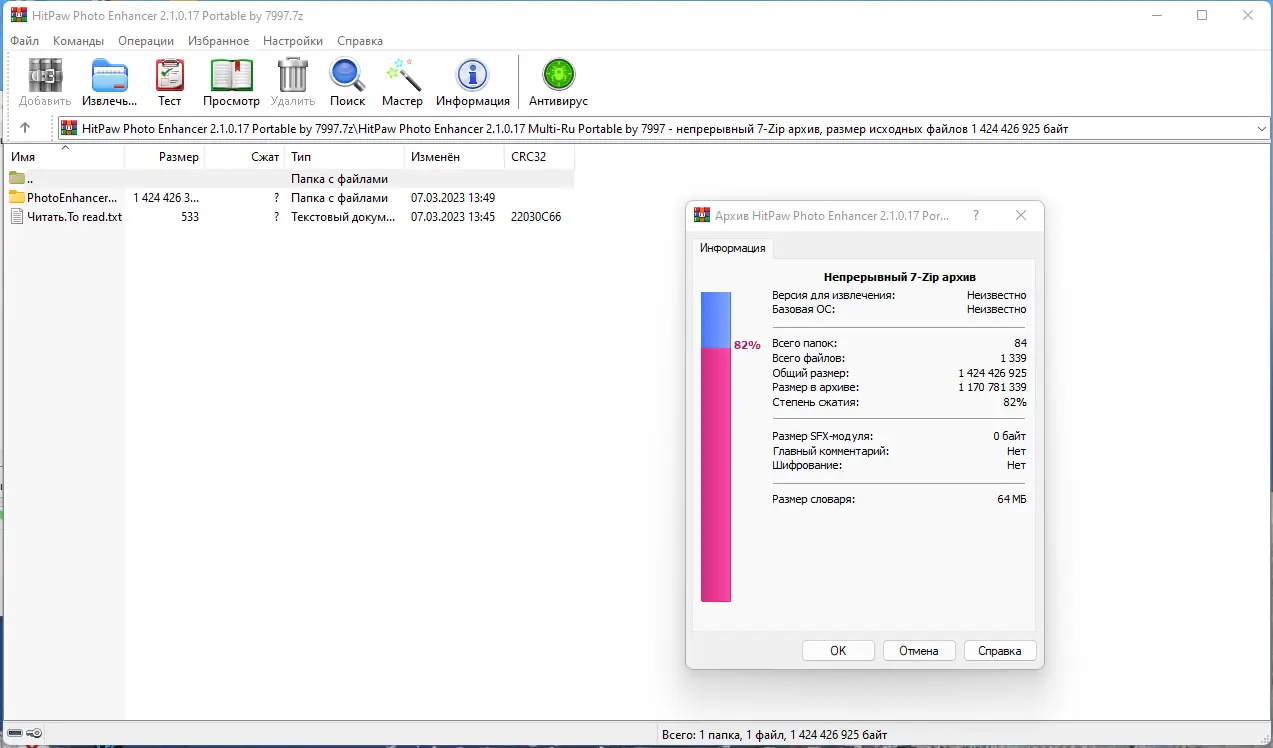
Task: Click the Размер словаря value 64 МБ
Action: coord(1012,499)
